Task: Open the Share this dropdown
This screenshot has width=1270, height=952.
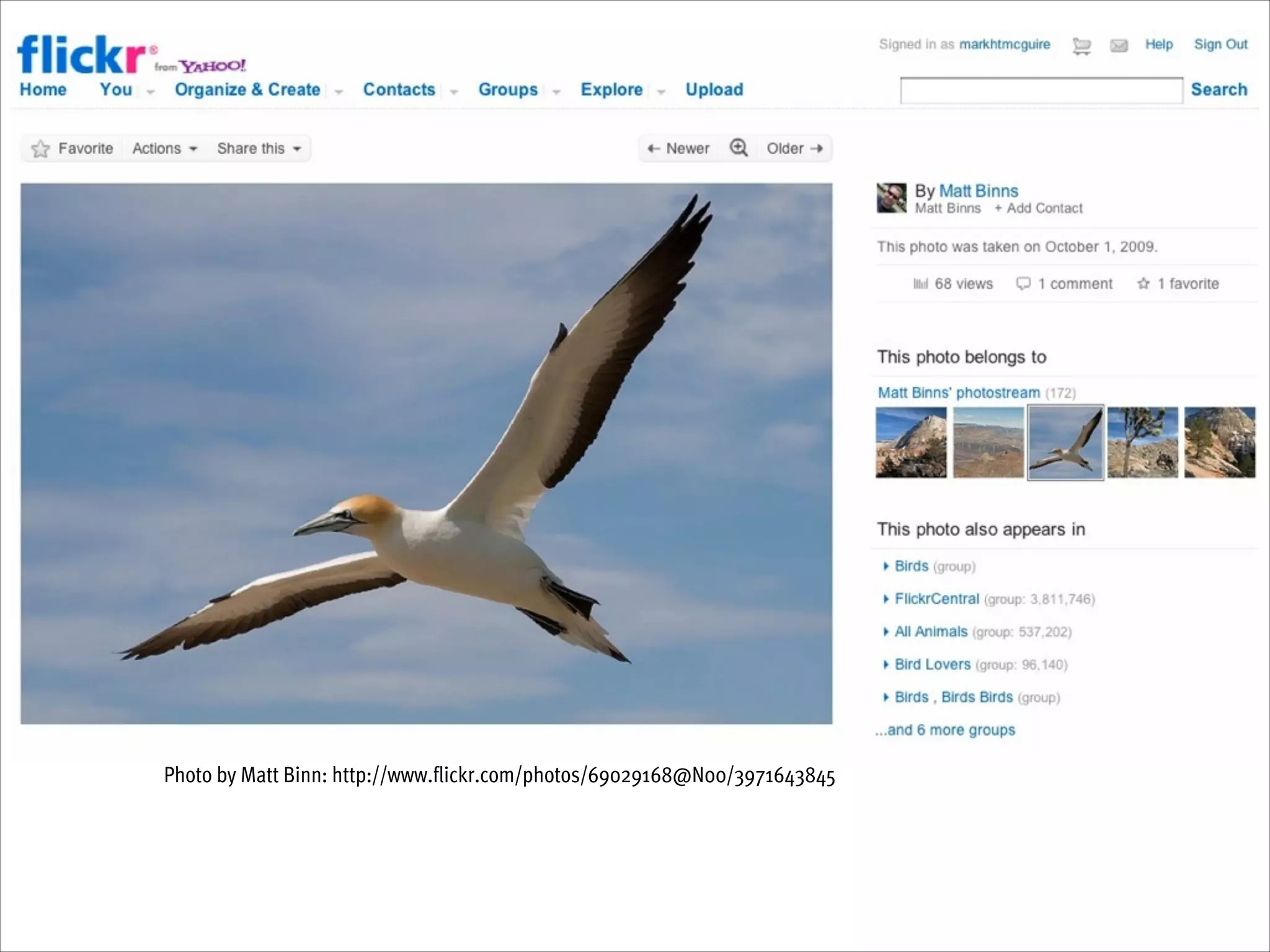Action: point(259,149)
